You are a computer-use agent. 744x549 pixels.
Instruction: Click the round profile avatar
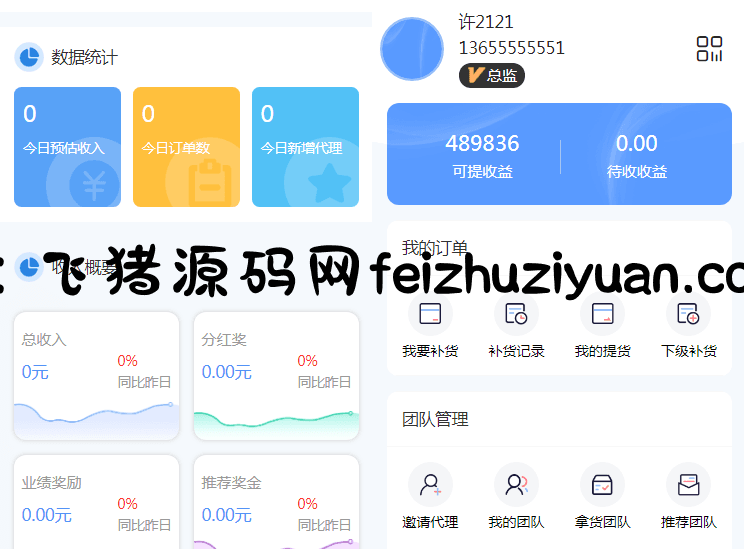[412, 49]
